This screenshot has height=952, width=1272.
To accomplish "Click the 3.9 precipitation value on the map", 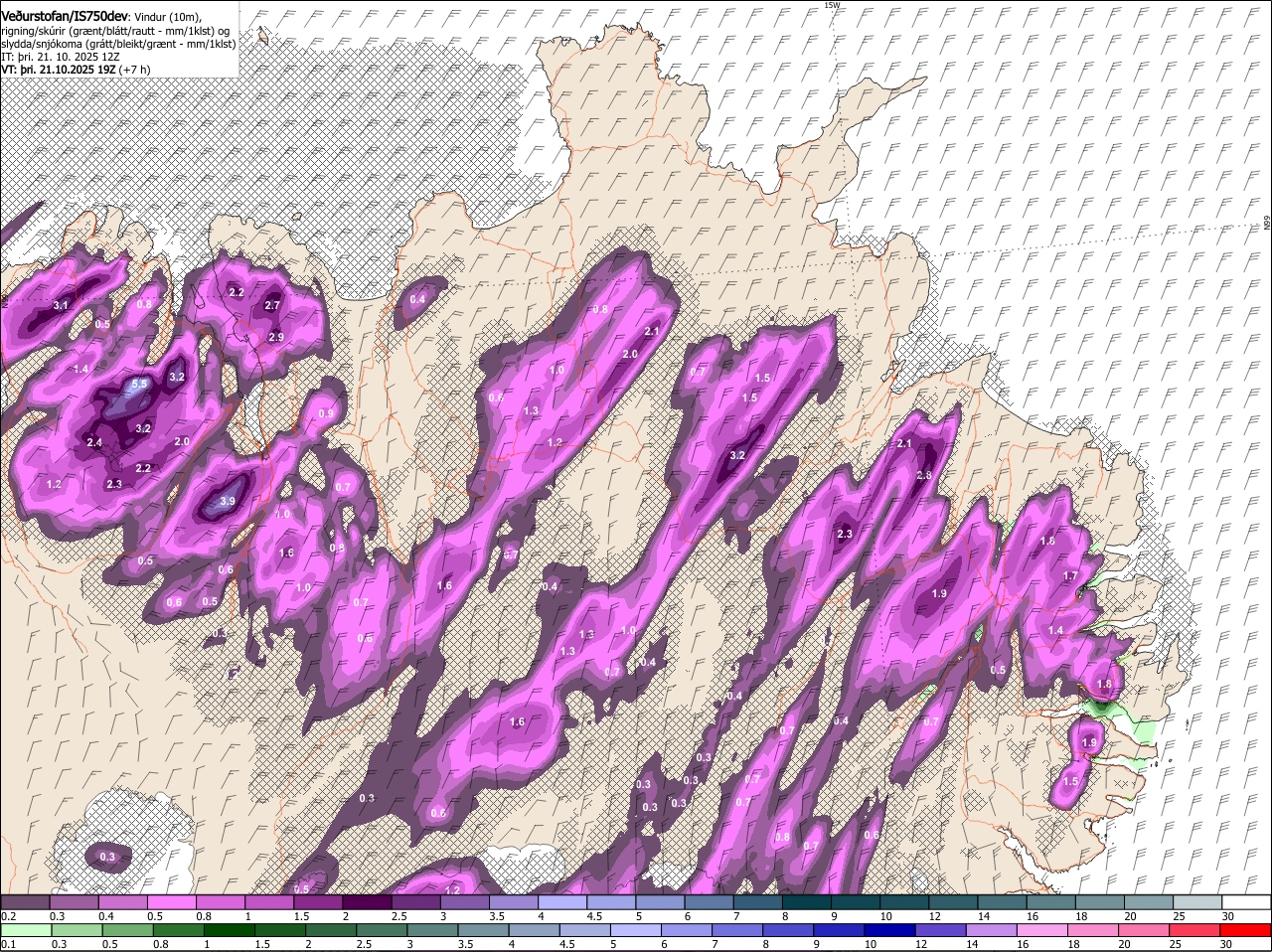I will 227,502.
